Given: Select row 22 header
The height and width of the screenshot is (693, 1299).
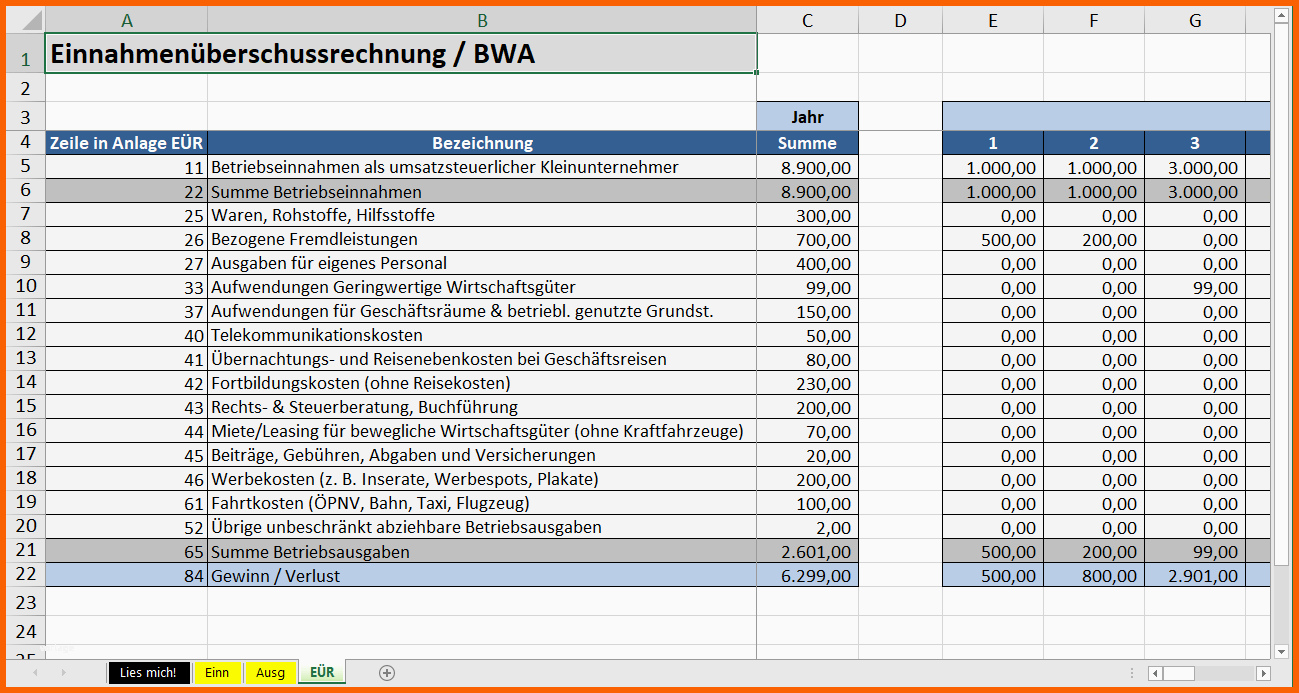Looking at the screenshot, I should 25,575.
